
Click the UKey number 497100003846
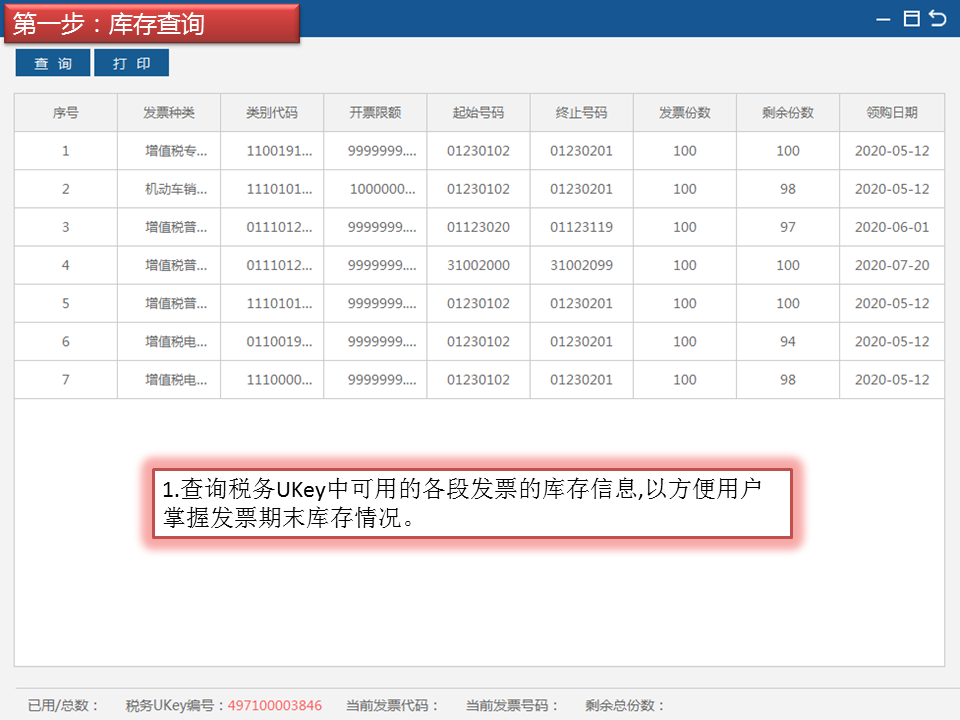275,705
